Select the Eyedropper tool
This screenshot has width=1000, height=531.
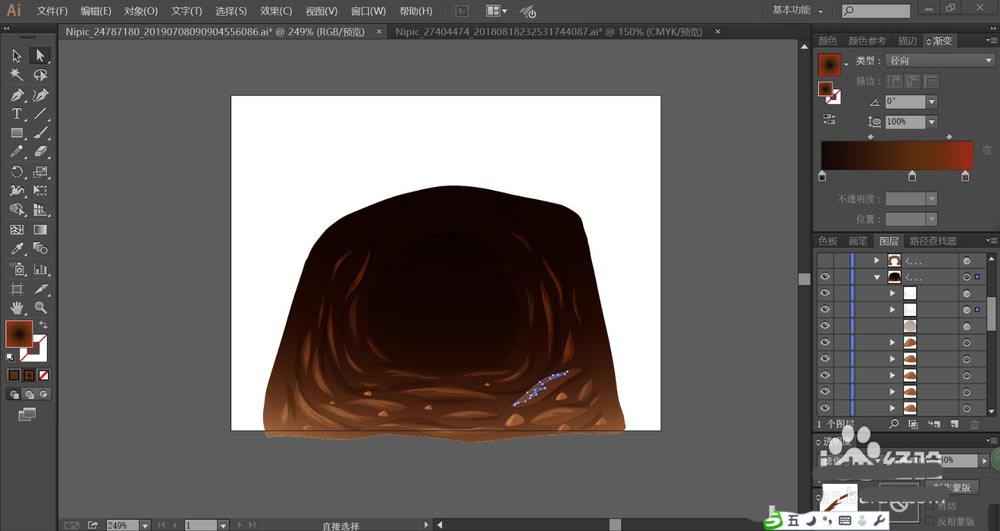17,249
